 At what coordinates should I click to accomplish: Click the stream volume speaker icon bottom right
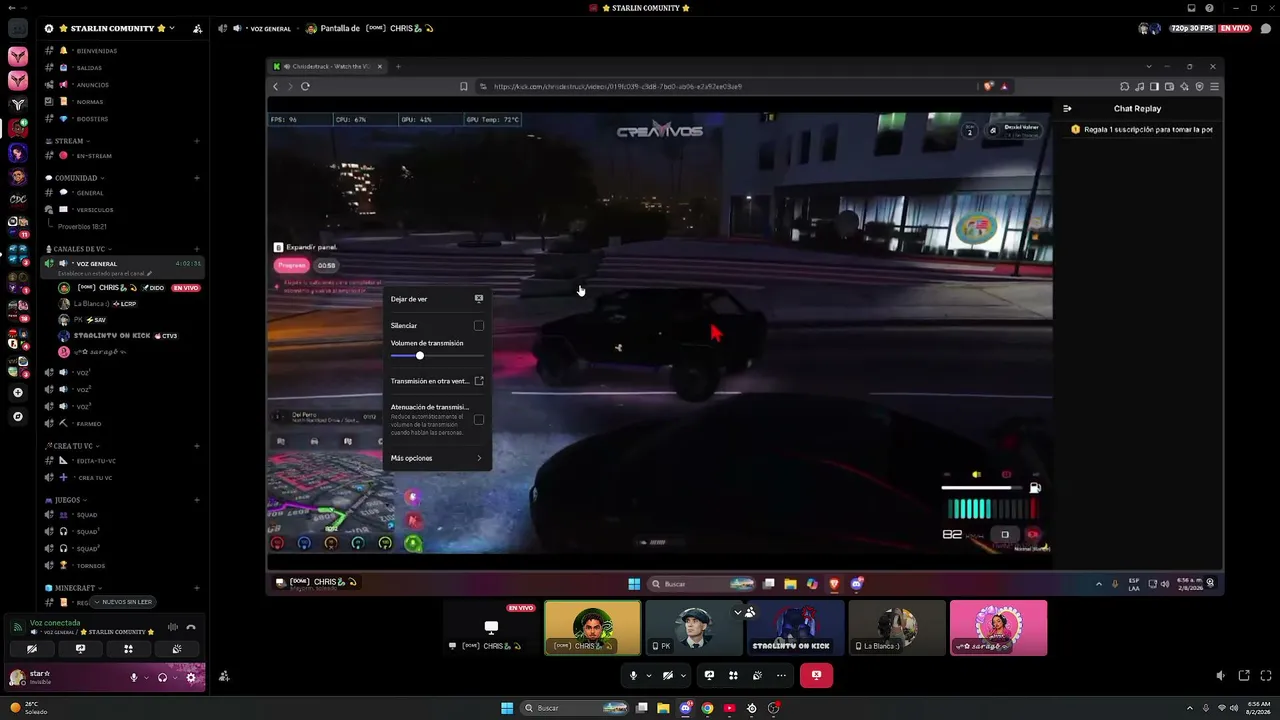[x=1220, y=676]
